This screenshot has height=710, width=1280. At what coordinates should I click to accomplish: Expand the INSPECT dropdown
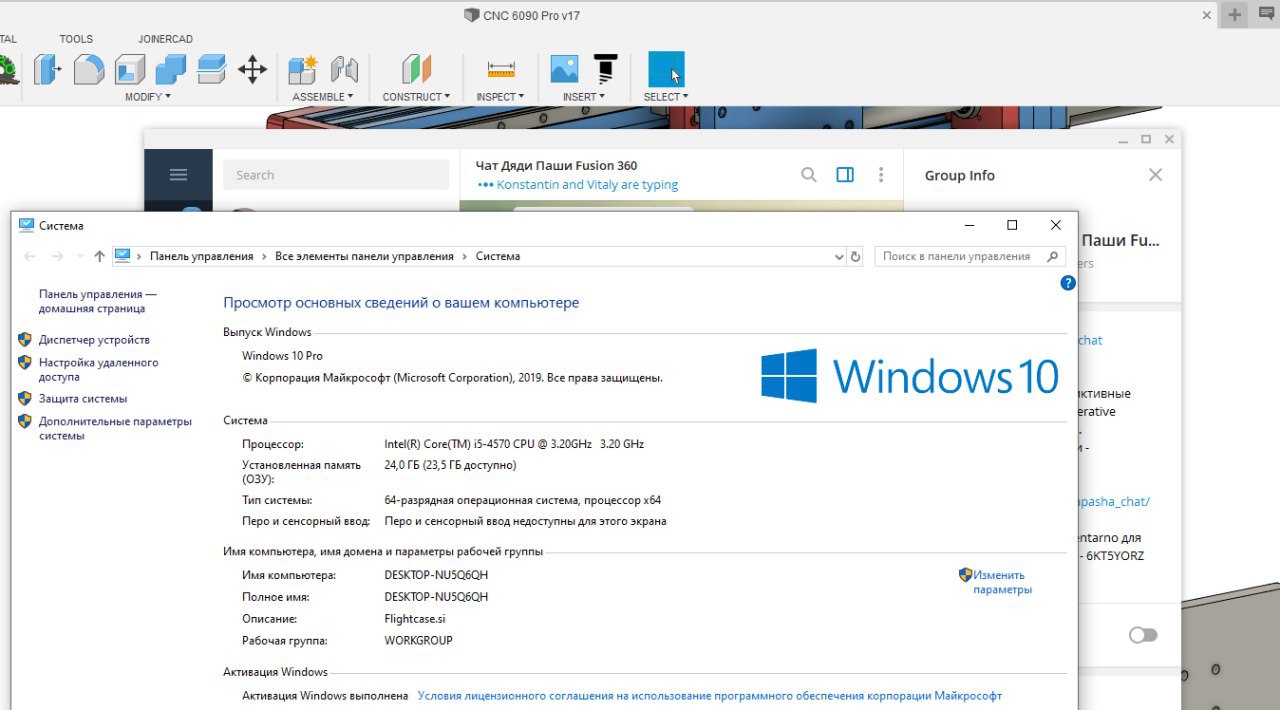coord(500,97)
